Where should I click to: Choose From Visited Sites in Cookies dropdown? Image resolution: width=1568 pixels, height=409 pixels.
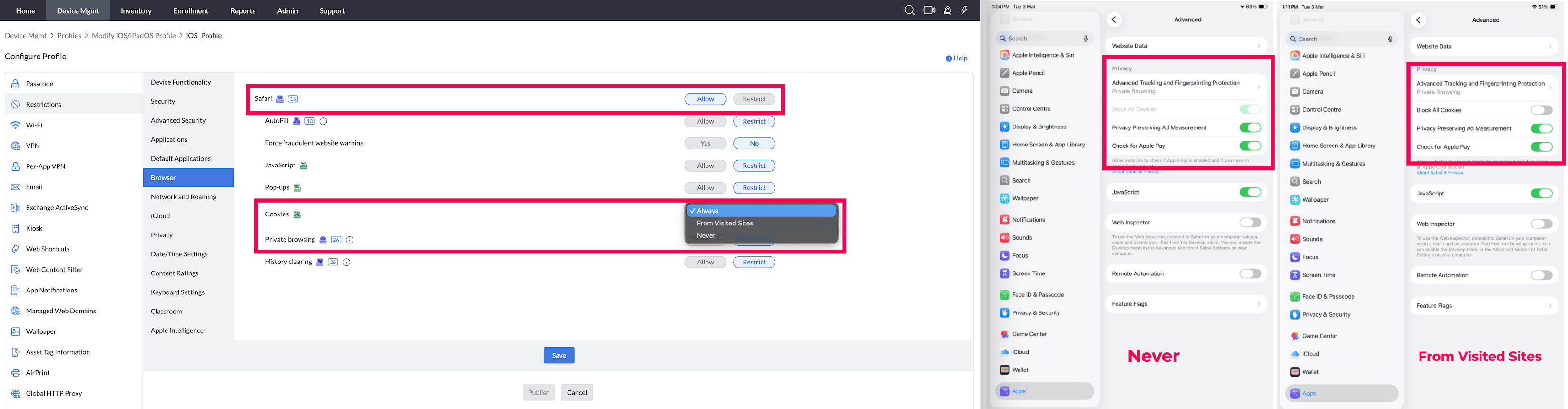pos(762,224)
